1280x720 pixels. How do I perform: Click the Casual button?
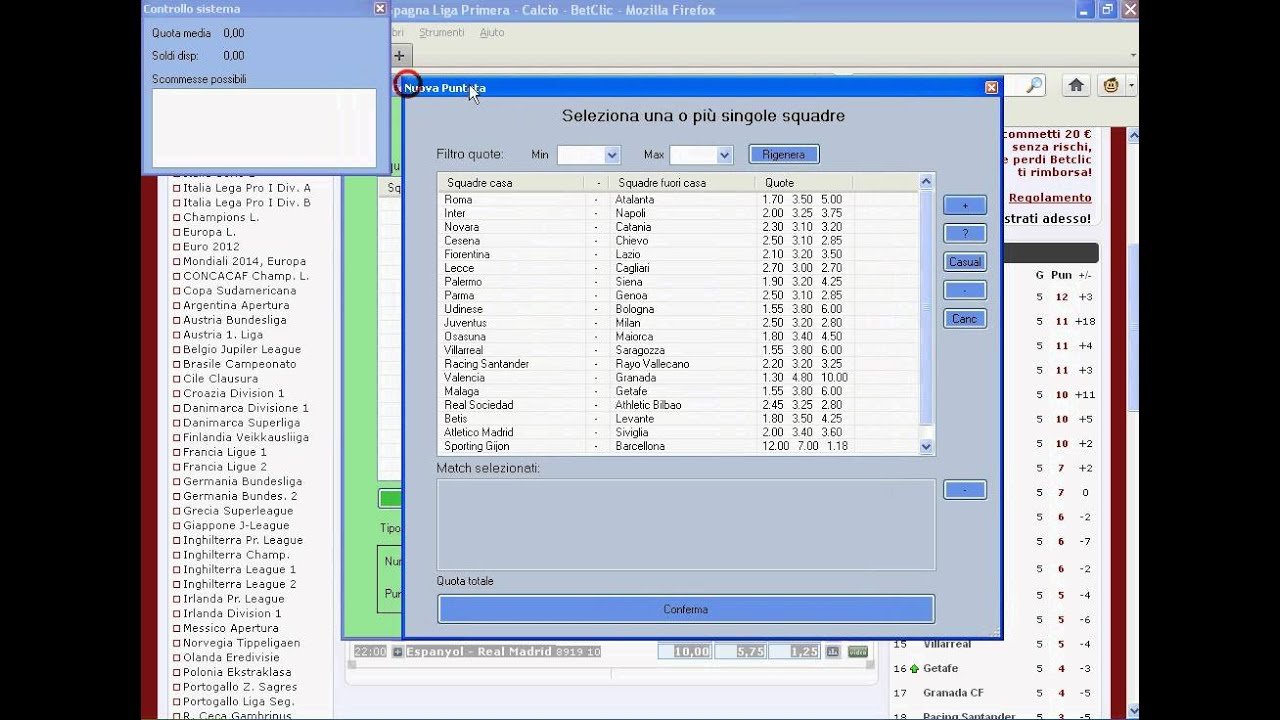(965, 262)
